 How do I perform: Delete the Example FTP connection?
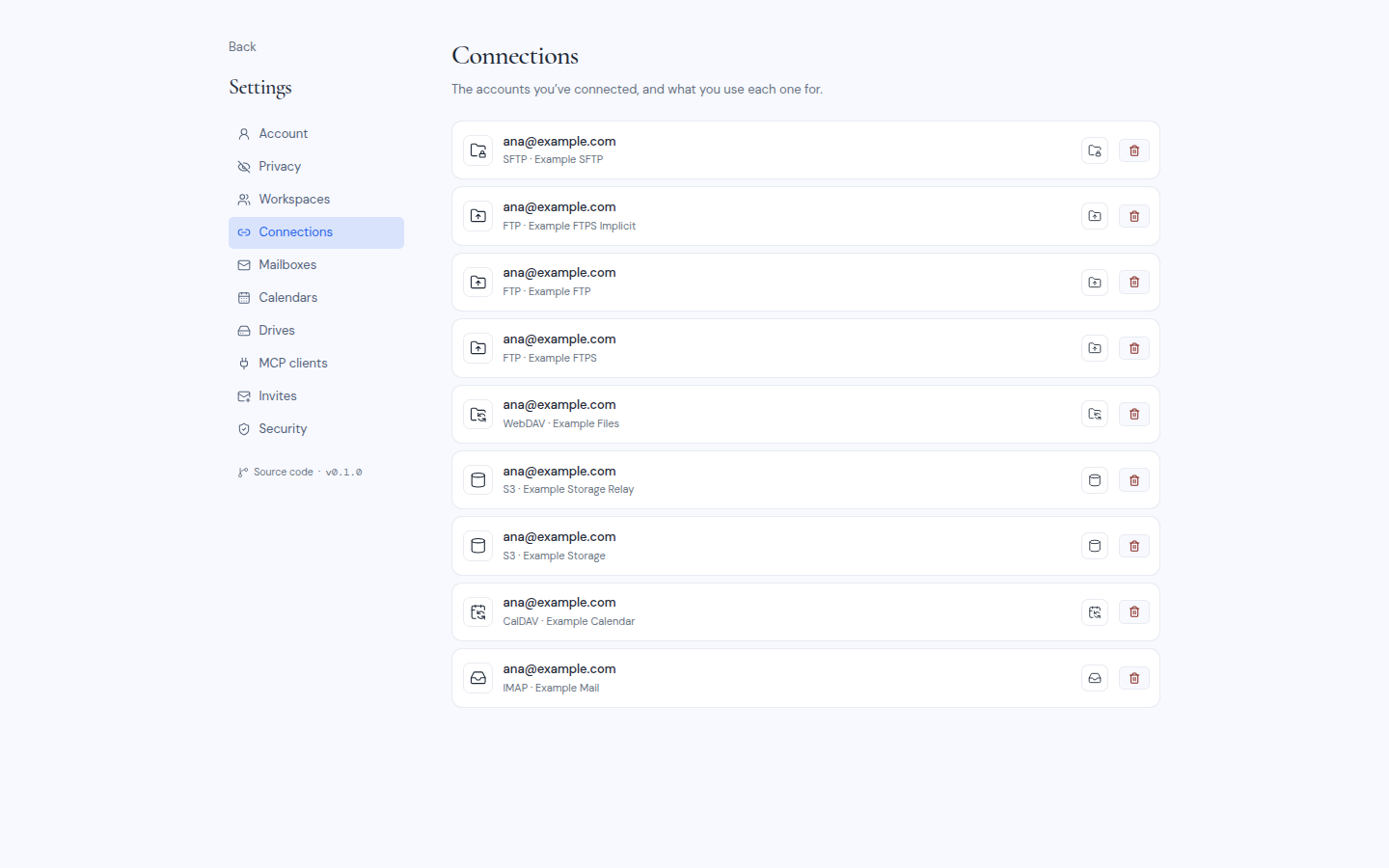point(1134,283)
